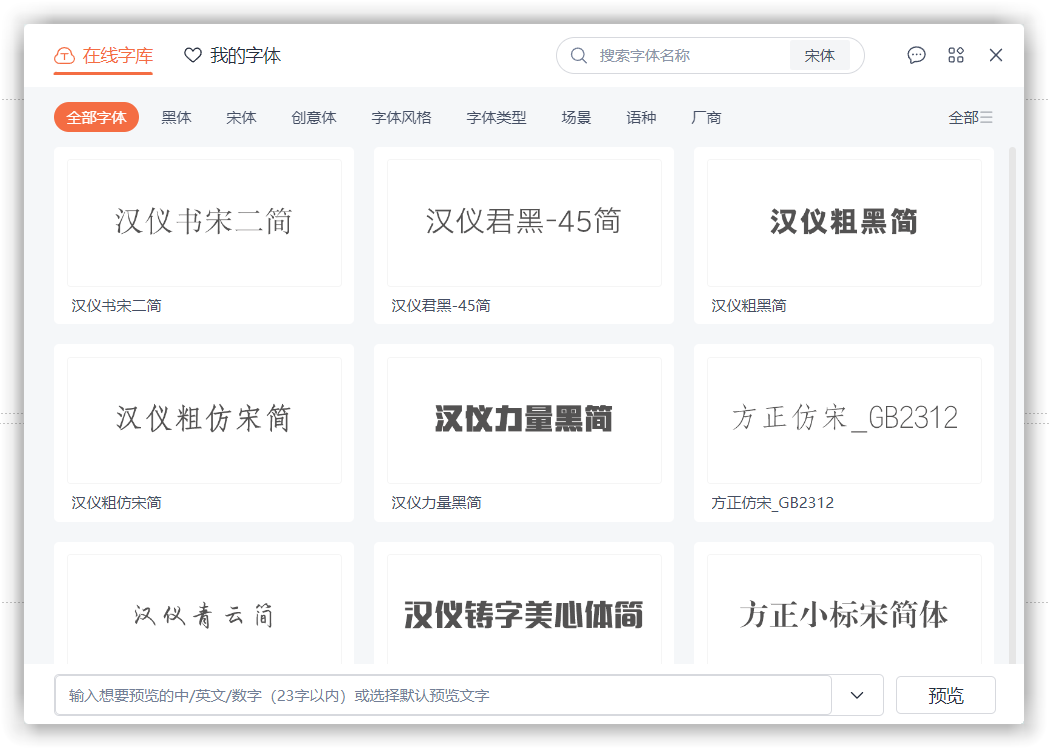Select the 汉仪铸字美心体简 font preview
1049x749 pixels.
[x=524, y=609]
